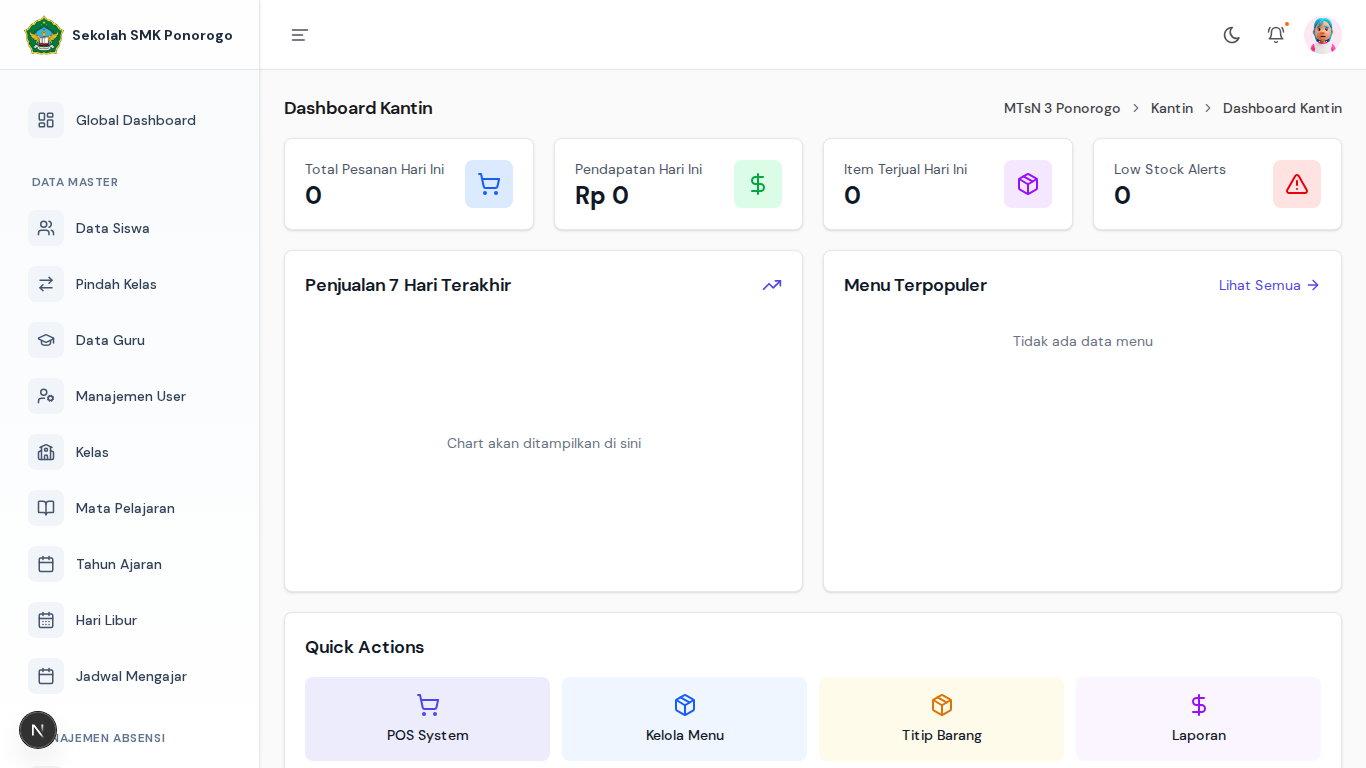Open the Kelola Menu quick action

click(685, 719)
